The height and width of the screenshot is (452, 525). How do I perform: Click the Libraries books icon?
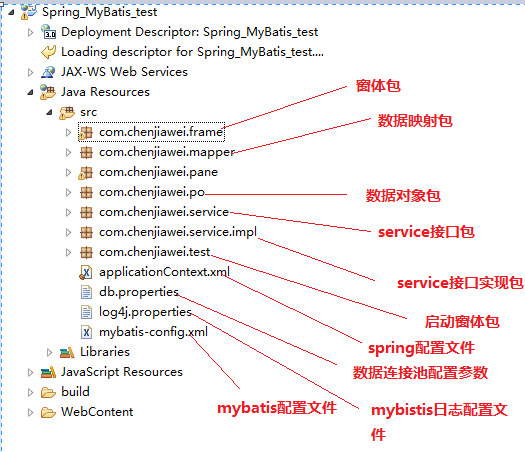(67, 352)
